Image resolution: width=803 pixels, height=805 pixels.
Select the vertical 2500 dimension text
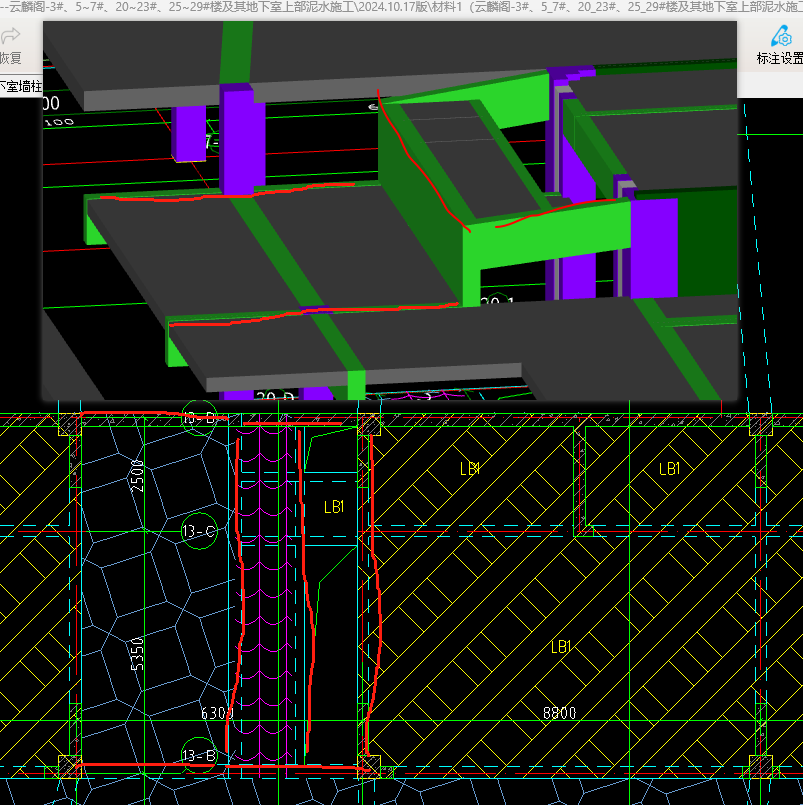137,476
